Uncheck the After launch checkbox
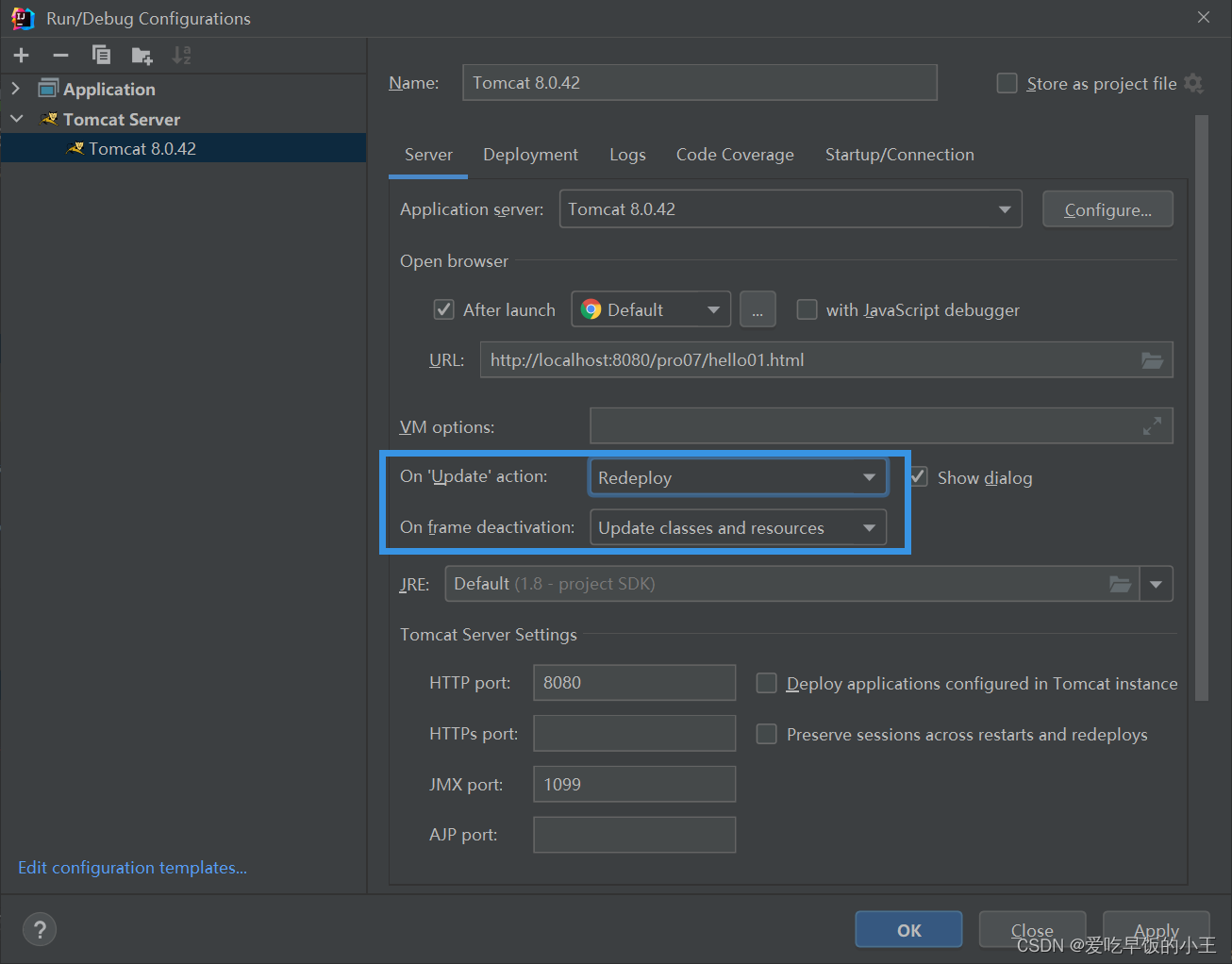Image resolution: width=1232 pixels, height=964 pixels. click(x=443, y=309)
